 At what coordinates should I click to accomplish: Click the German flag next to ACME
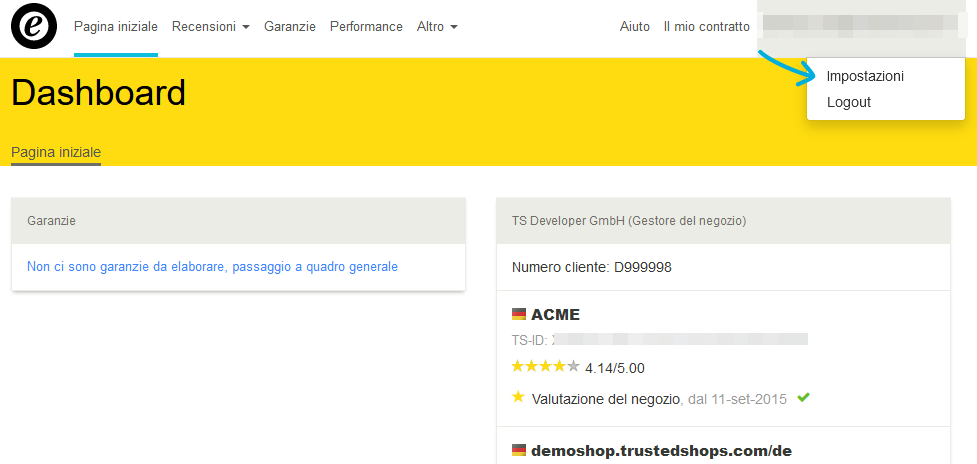pos(519,314)
